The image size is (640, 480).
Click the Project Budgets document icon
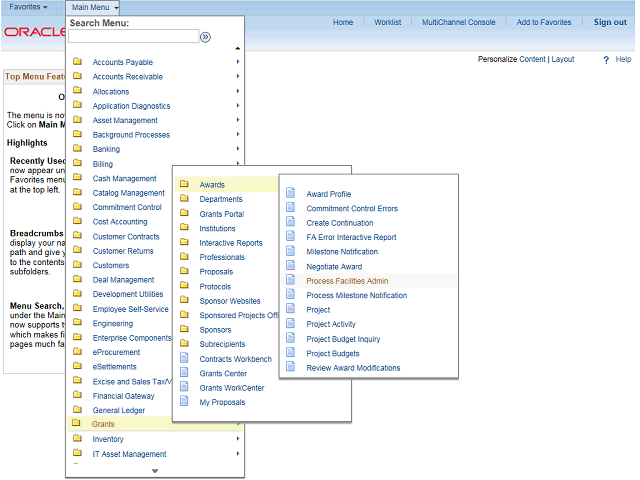pos(291,353)
